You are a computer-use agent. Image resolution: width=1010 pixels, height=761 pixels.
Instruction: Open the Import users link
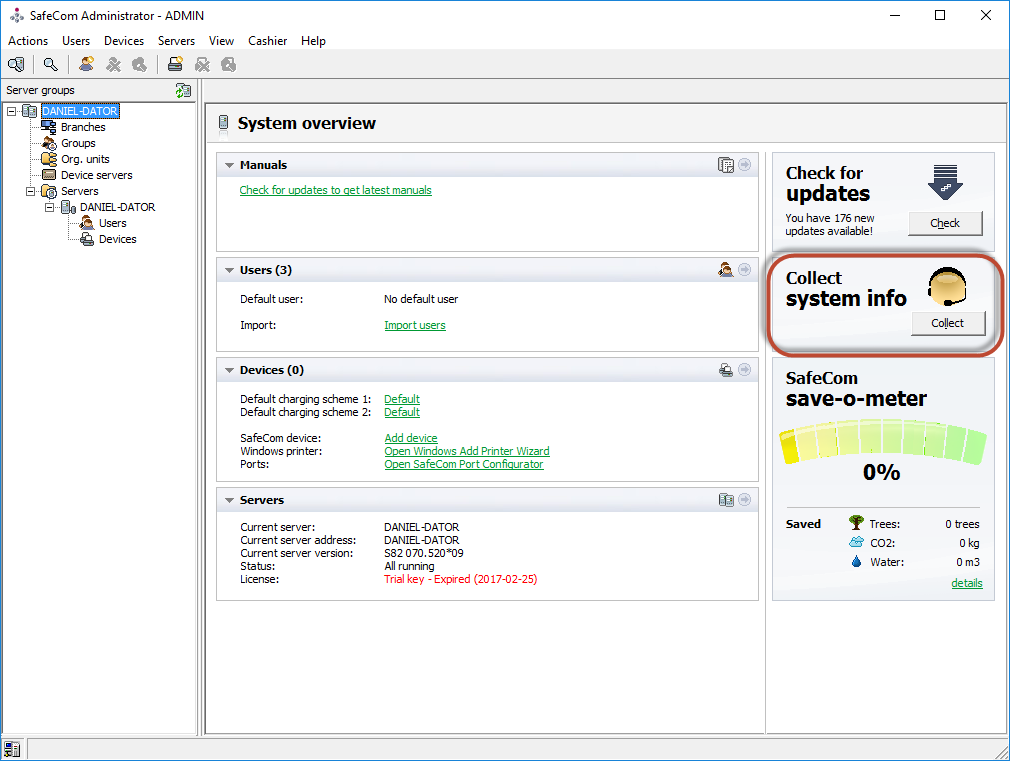(x=415, y=325)
